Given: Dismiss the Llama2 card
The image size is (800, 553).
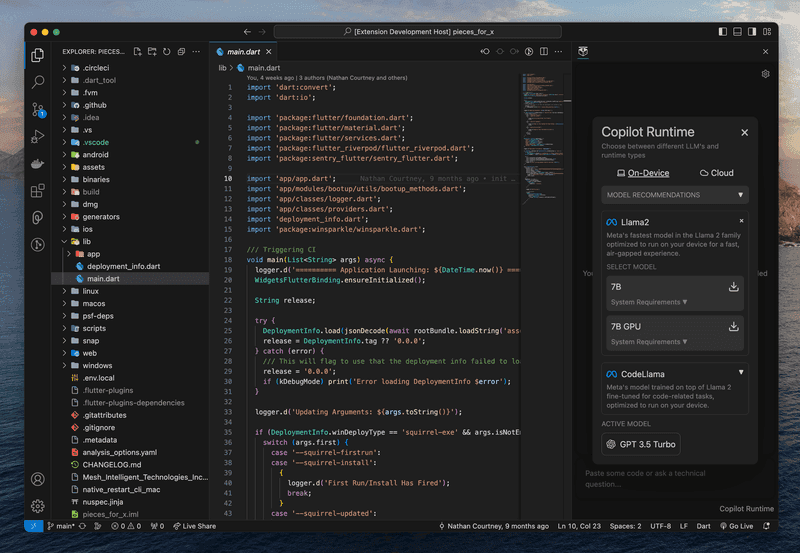Looking at the screenshot, I should [741, 221].
